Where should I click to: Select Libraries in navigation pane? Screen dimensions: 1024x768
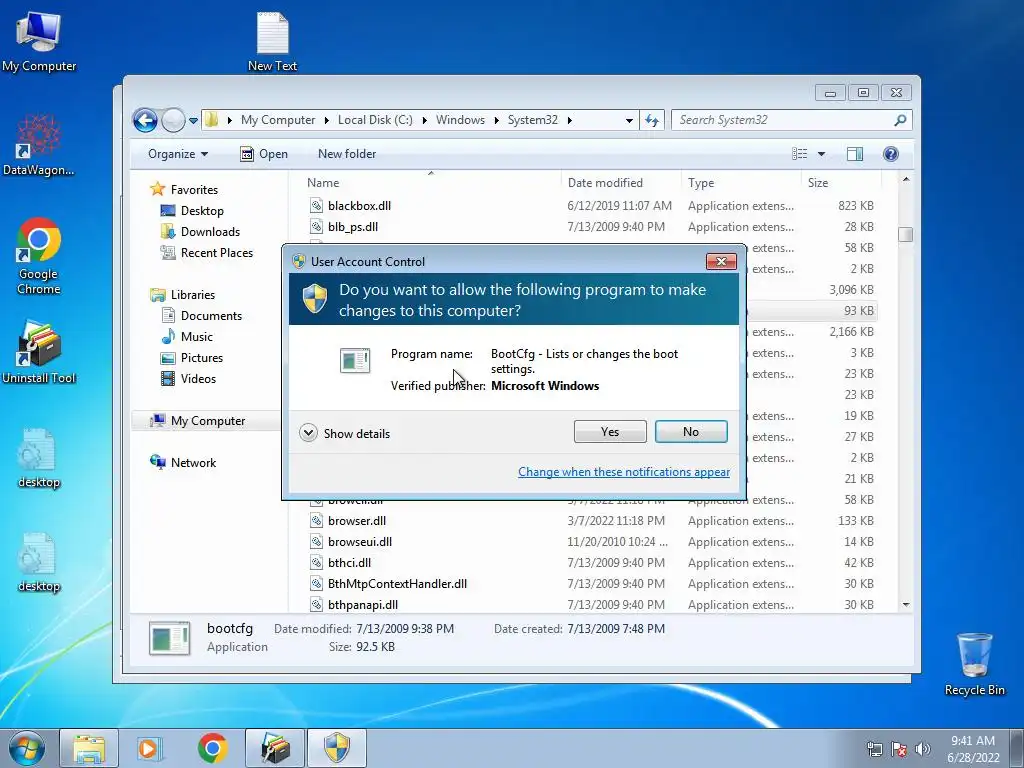coord(182,295)
